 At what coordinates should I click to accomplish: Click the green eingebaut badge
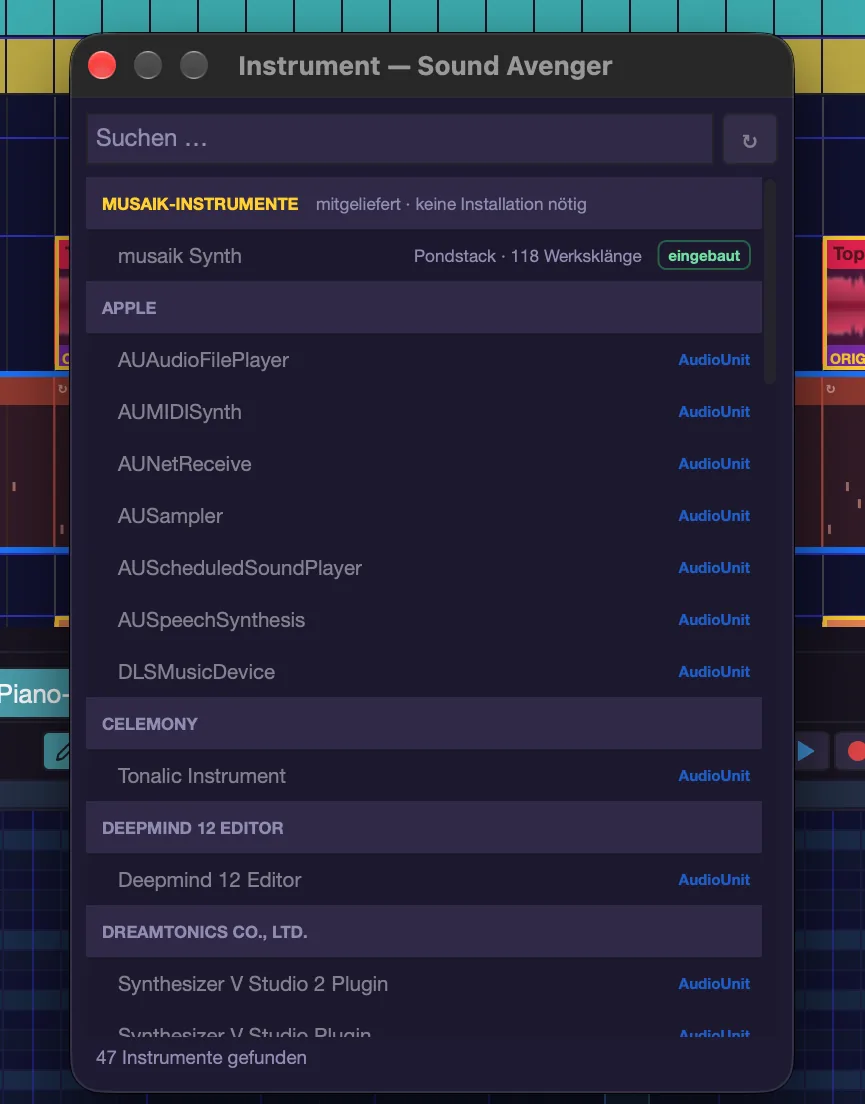[704, 256]
